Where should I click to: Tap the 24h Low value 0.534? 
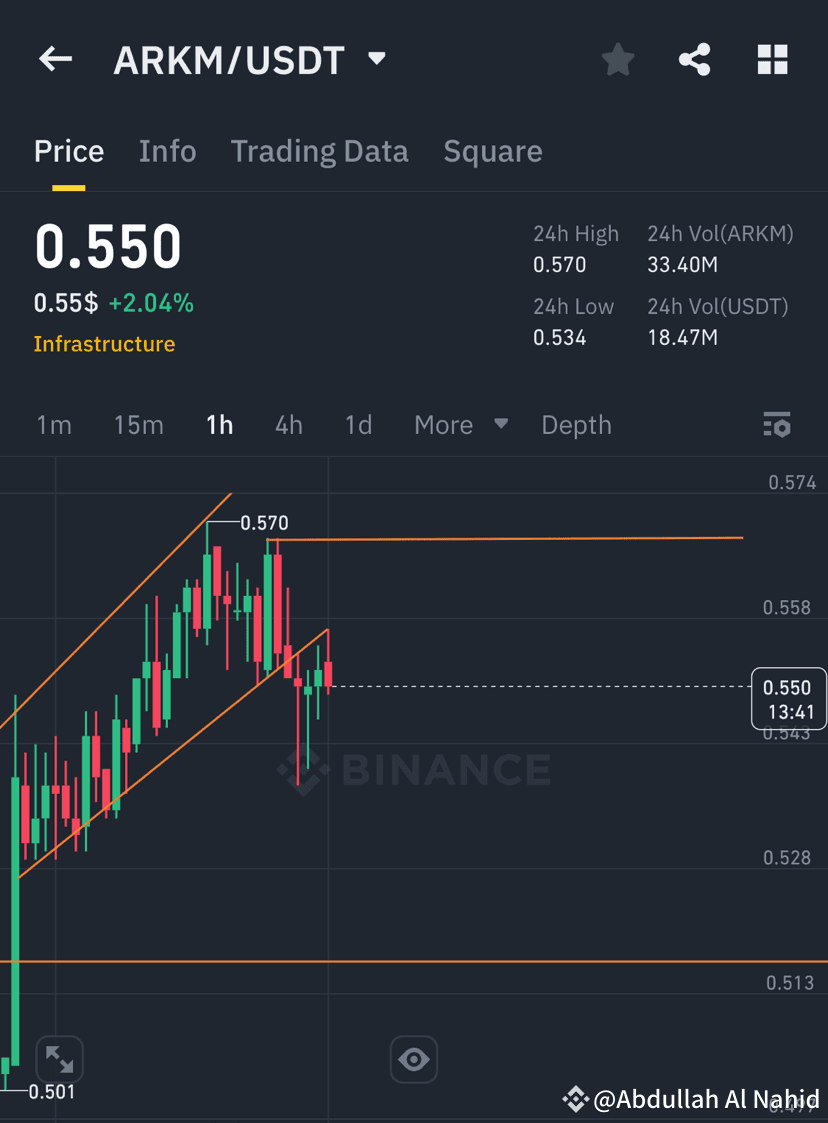(559, 337)
